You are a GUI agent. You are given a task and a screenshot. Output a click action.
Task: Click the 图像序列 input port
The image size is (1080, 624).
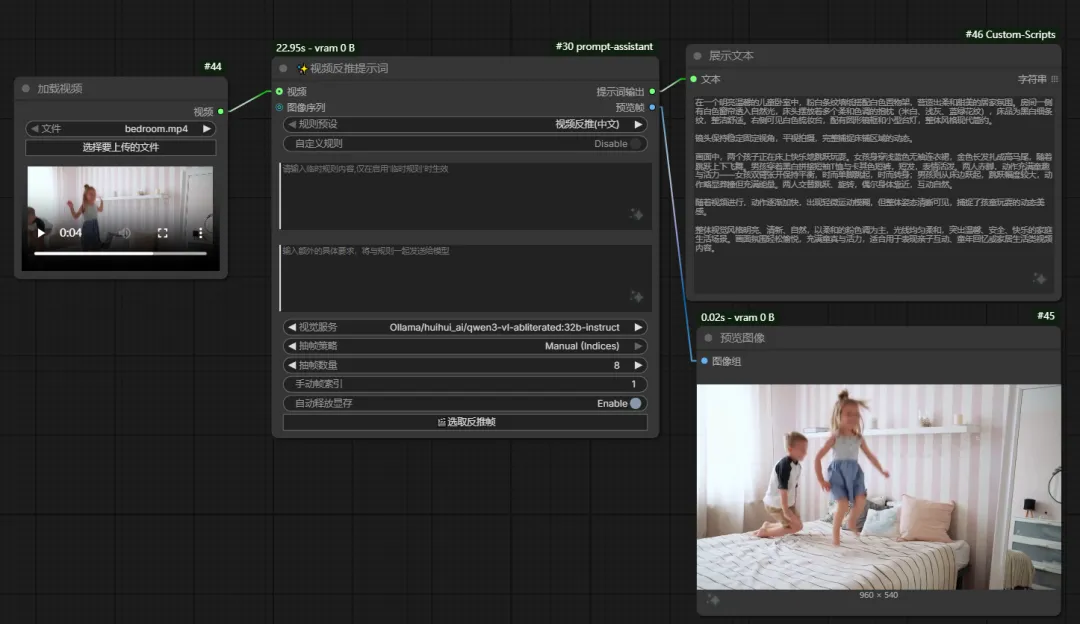[x=279, y=107]
